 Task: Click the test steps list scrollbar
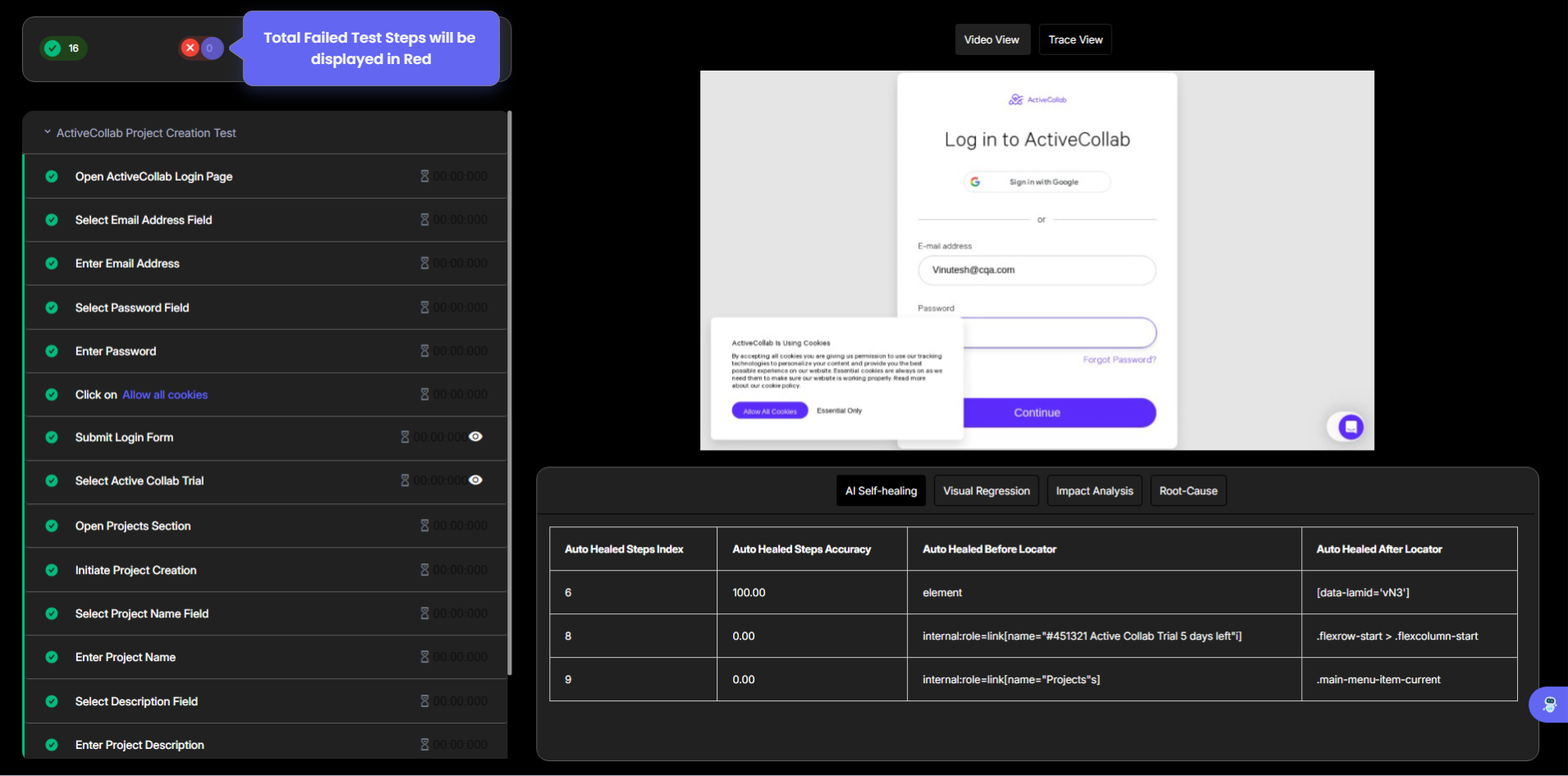[510, 394]
